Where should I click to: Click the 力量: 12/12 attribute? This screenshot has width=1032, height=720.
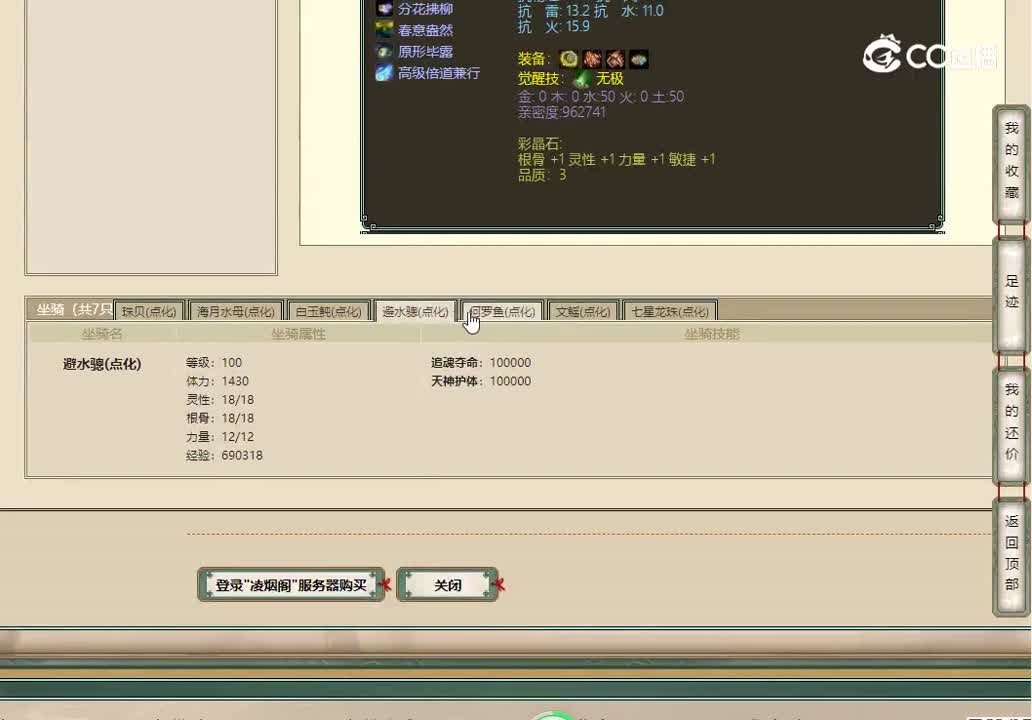(x=220, y=436)
